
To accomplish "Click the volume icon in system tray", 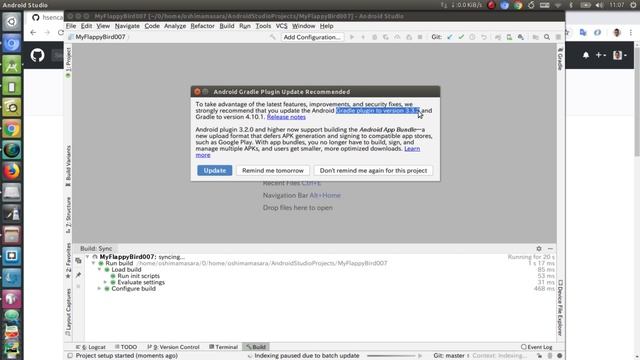I will (x=599, y=5).
